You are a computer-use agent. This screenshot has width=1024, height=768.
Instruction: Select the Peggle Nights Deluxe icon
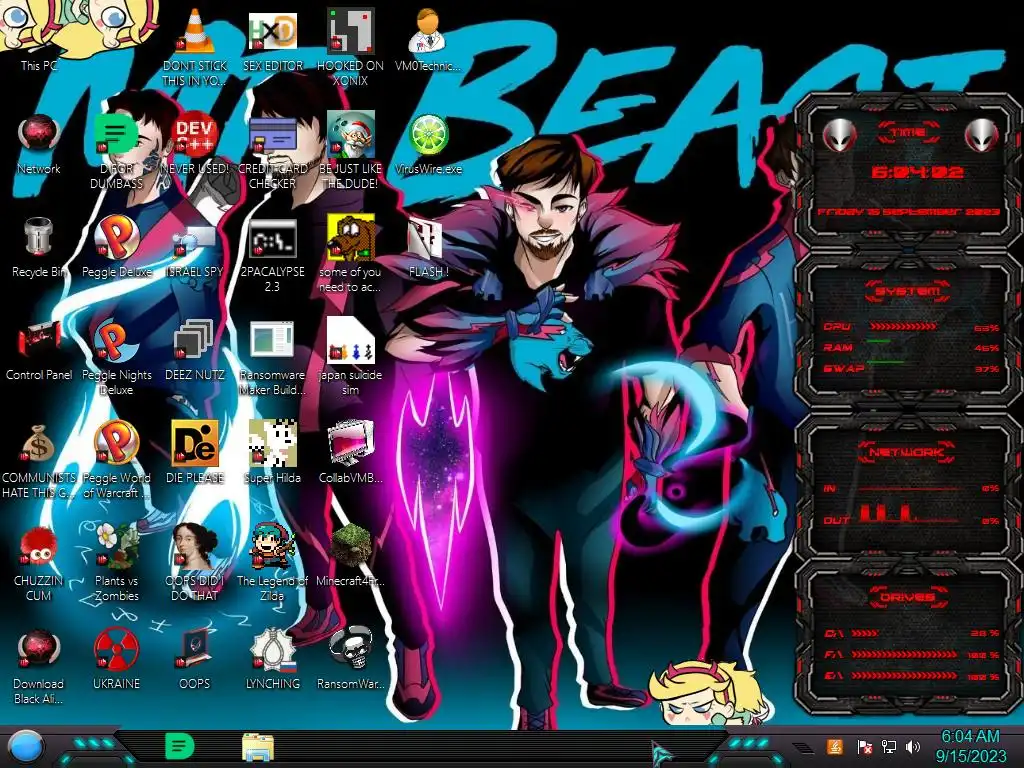(116, 357)
